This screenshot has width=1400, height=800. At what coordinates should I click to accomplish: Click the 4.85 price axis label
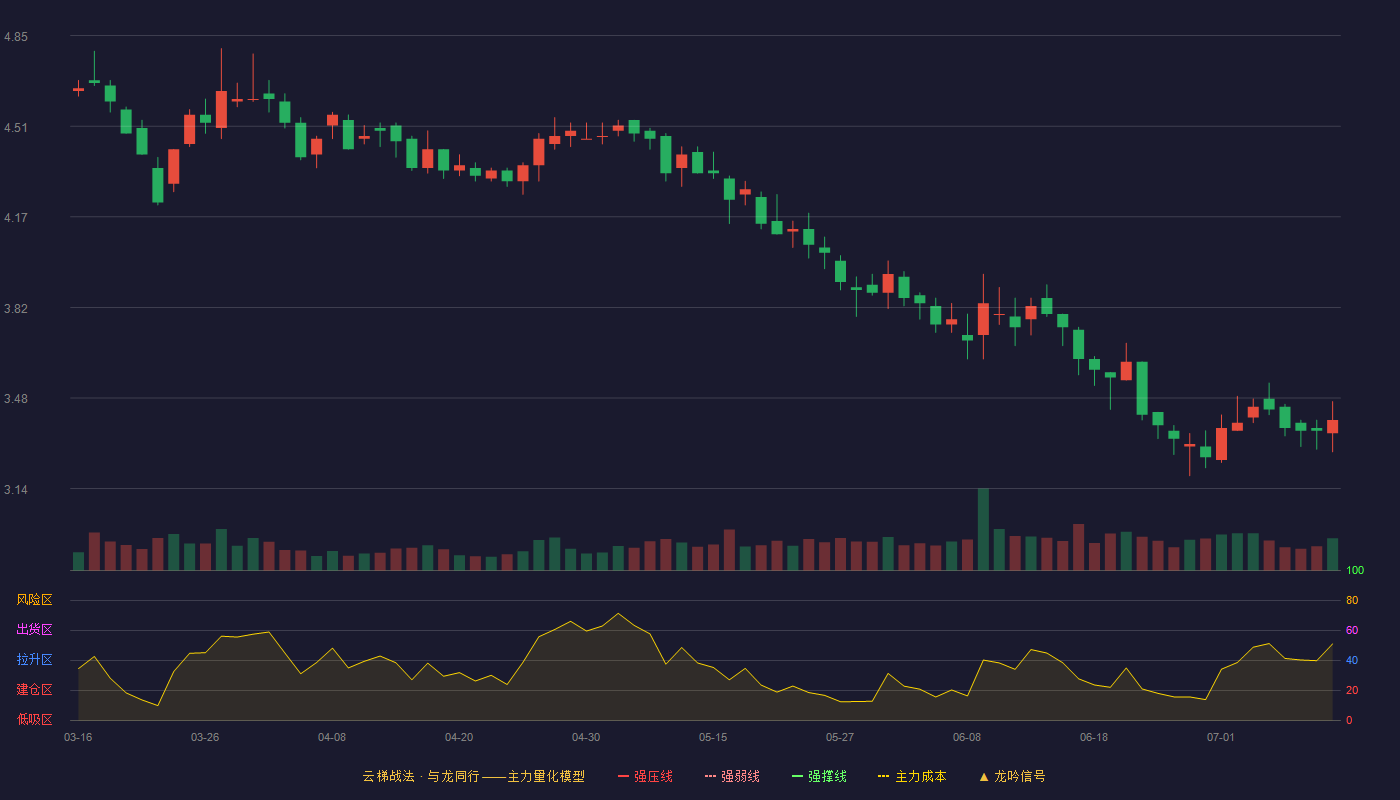(16, 37)
